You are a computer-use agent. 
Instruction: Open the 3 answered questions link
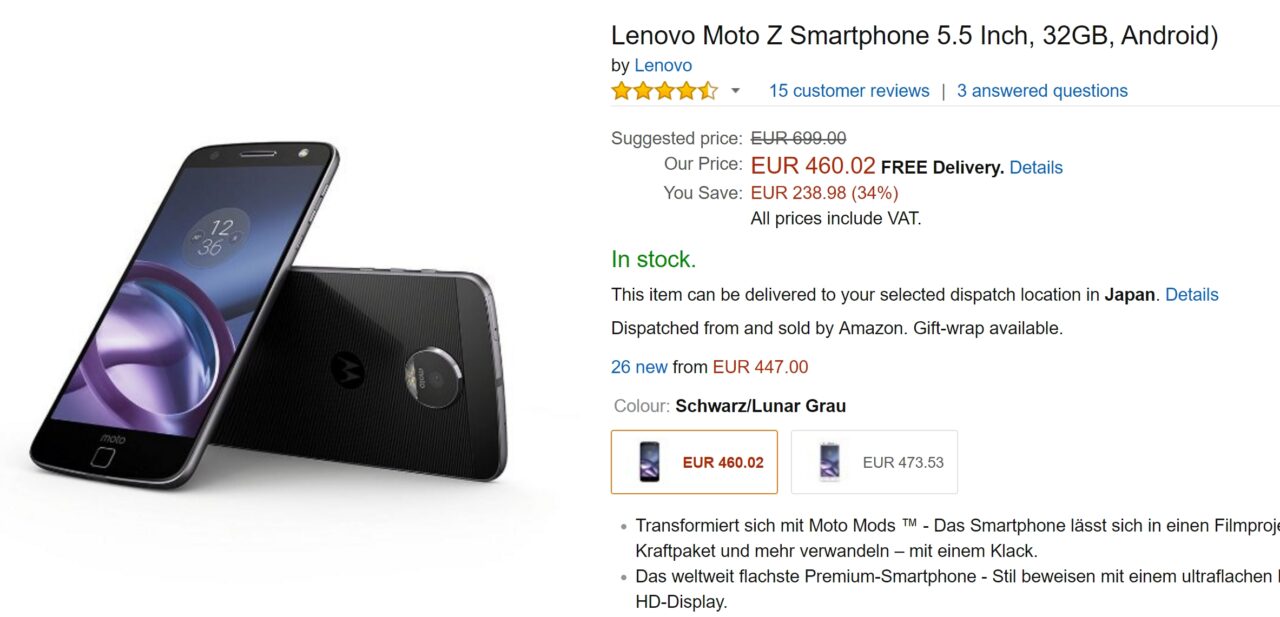[x=1042, y=91]
